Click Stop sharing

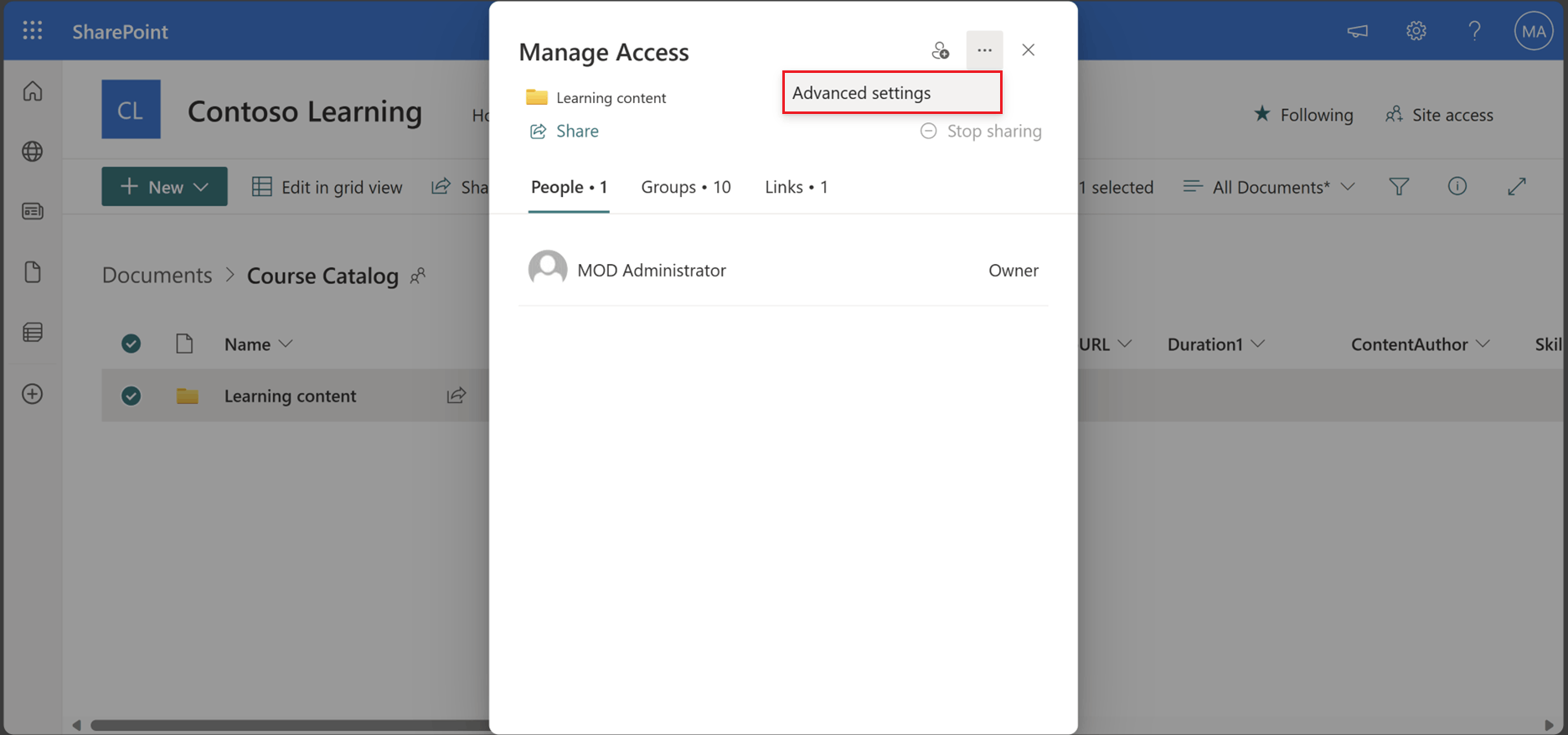(x=981, y=131)
